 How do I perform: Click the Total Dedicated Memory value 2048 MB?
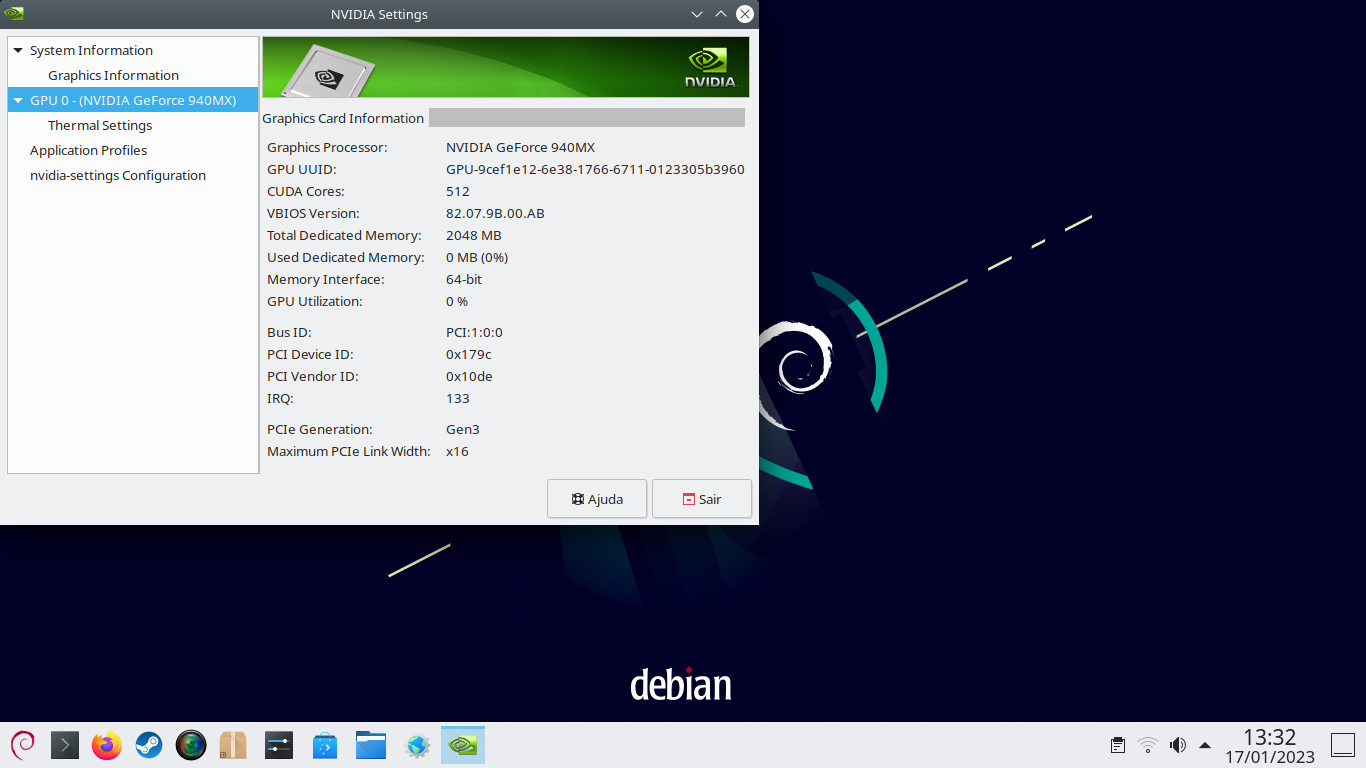[x=474, y=235]
